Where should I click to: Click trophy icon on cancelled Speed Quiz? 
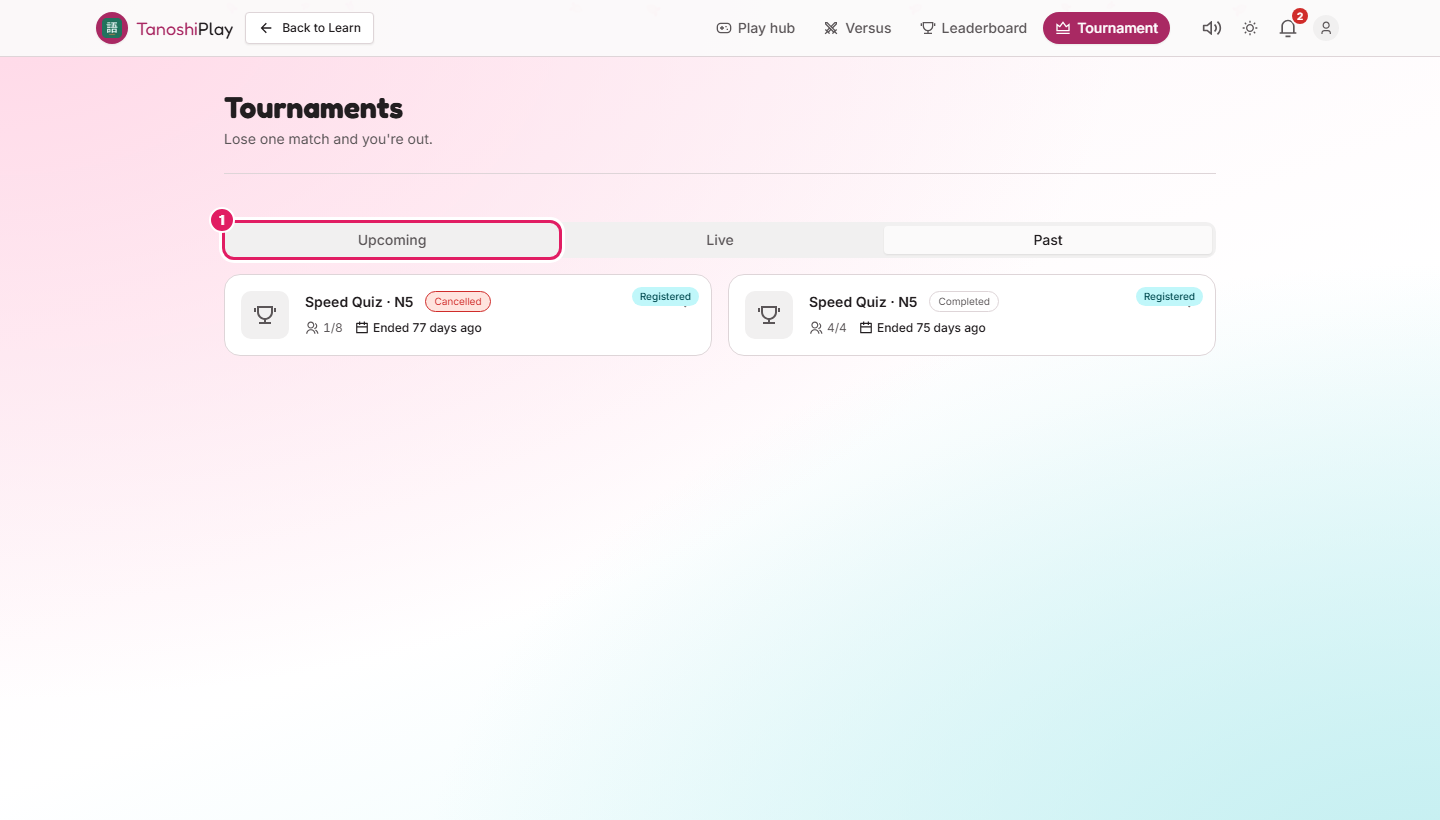tap(265, 315)
